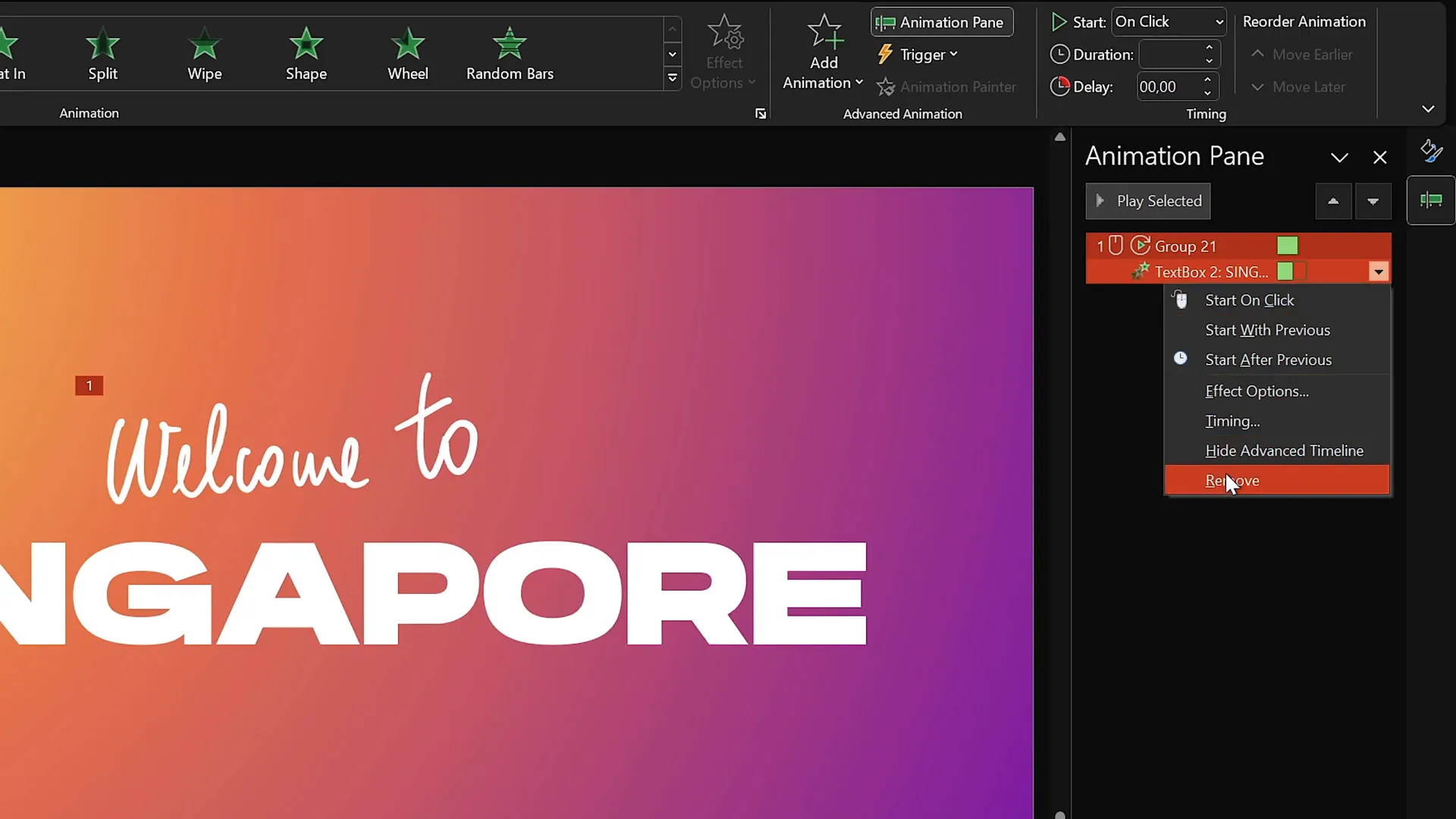Viewport: 1456px width, 819px height.
Task: Decrease the Duration spinner value
Action: point(1209,61)
